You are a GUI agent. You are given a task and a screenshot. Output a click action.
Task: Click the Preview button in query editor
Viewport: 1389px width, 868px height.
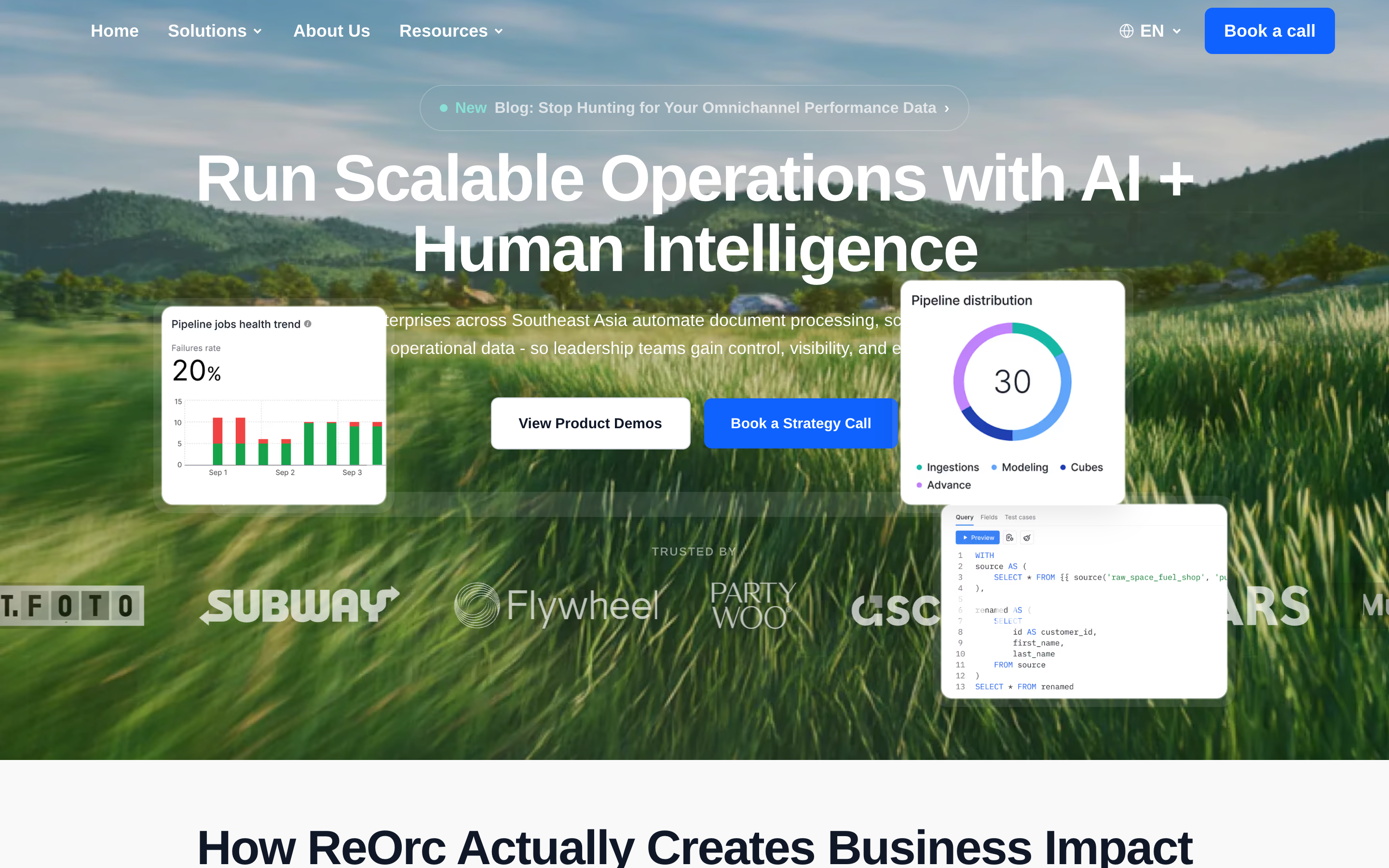[x=978, y=538]
